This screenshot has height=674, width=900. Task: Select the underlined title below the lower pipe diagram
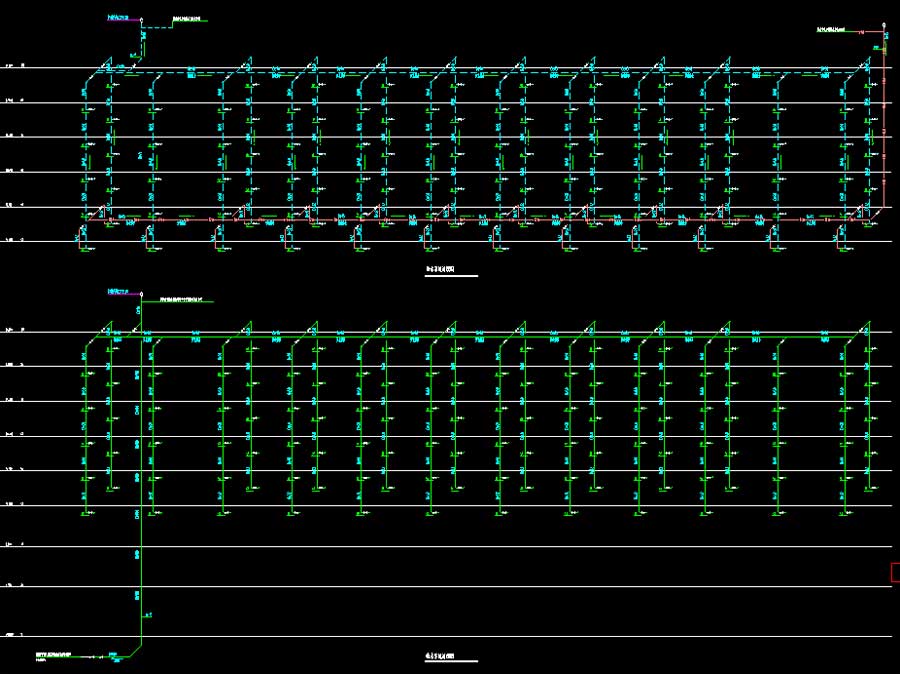tap(440, 656)
